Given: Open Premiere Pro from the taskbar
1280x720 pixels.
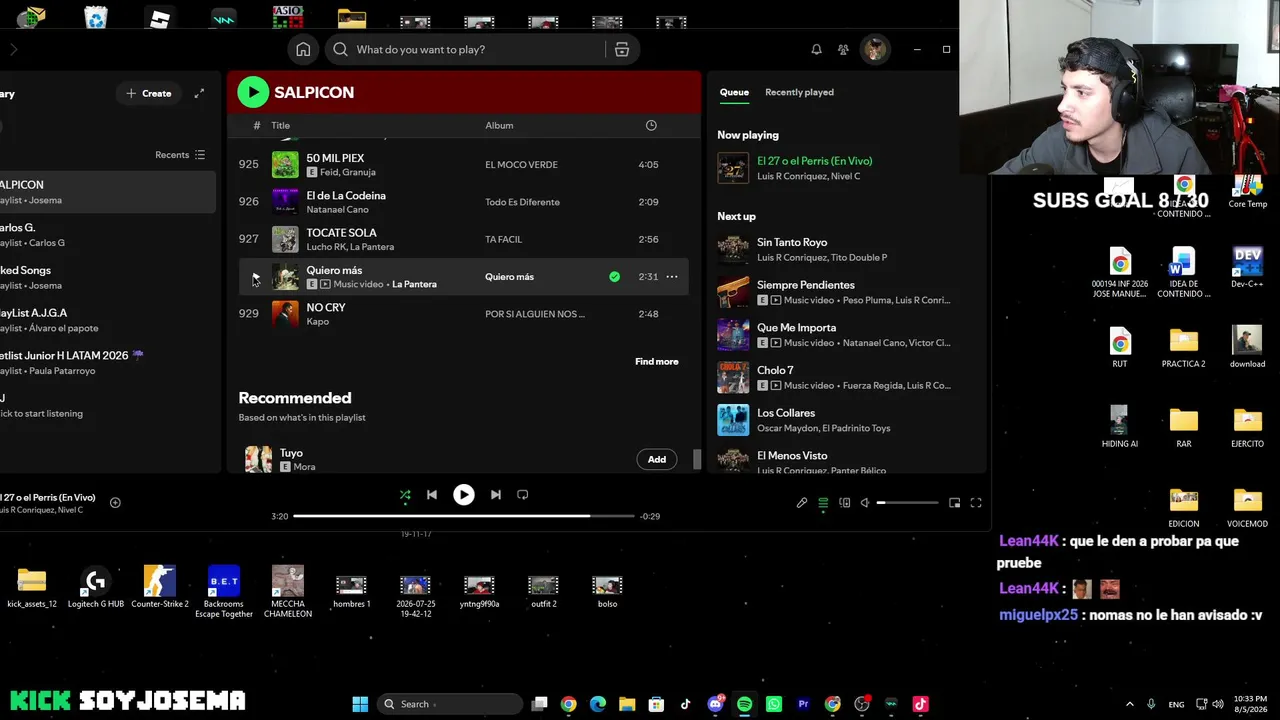Looking at the screenshot, I should [x=803, y=704].
